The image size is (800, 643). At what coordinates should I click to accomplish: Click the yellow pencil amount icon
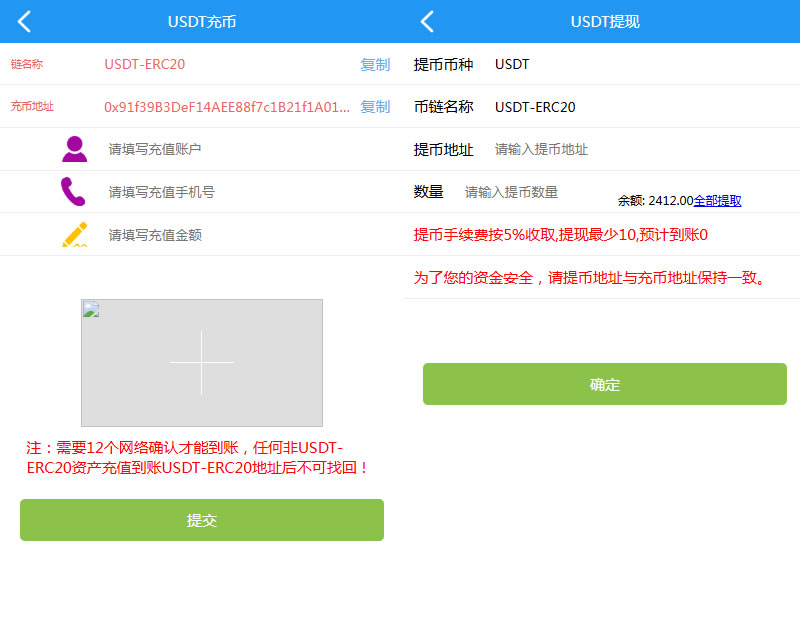click(74, 235)
